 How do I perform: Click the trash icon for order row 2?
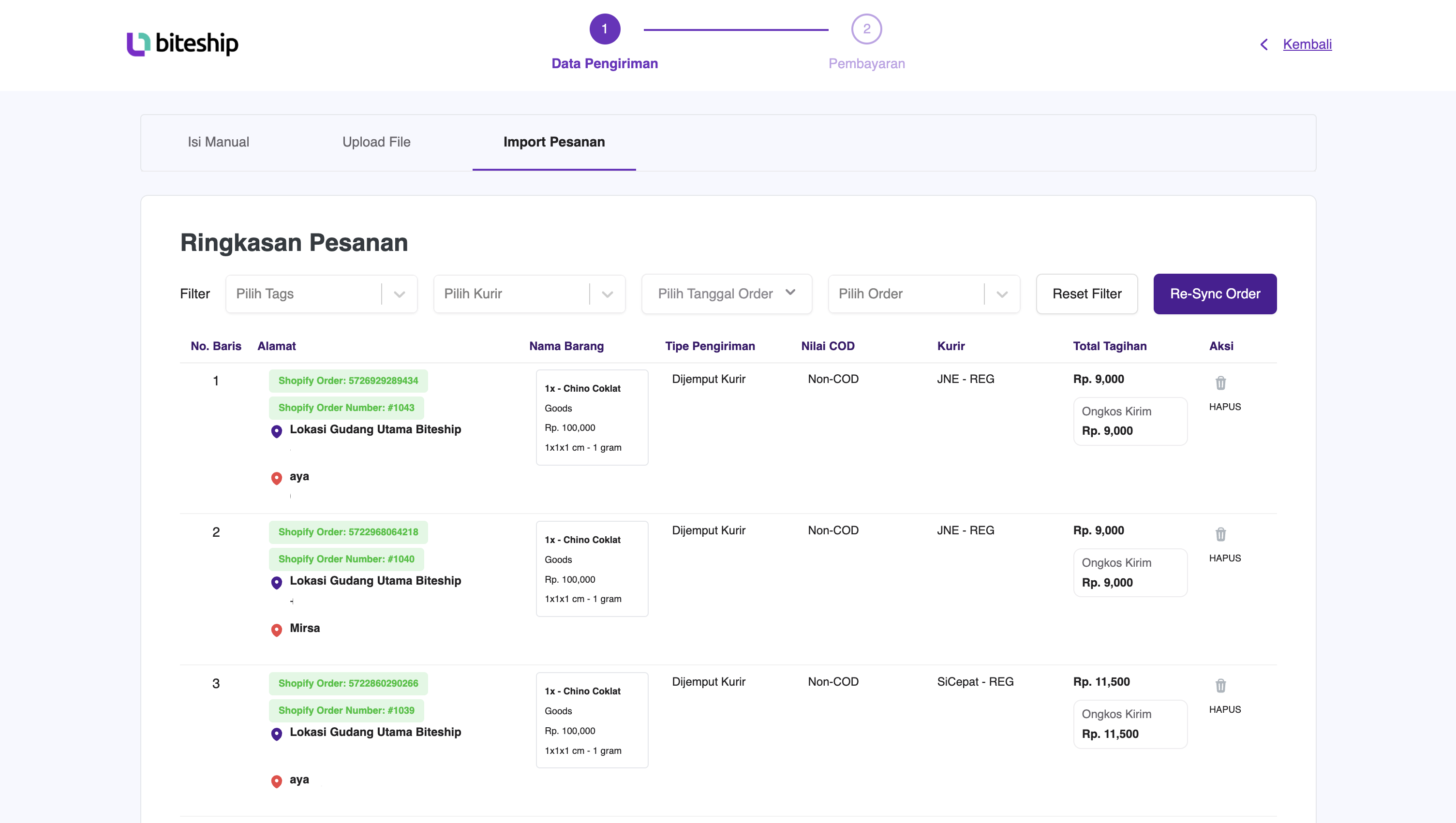pos(1221,534)
